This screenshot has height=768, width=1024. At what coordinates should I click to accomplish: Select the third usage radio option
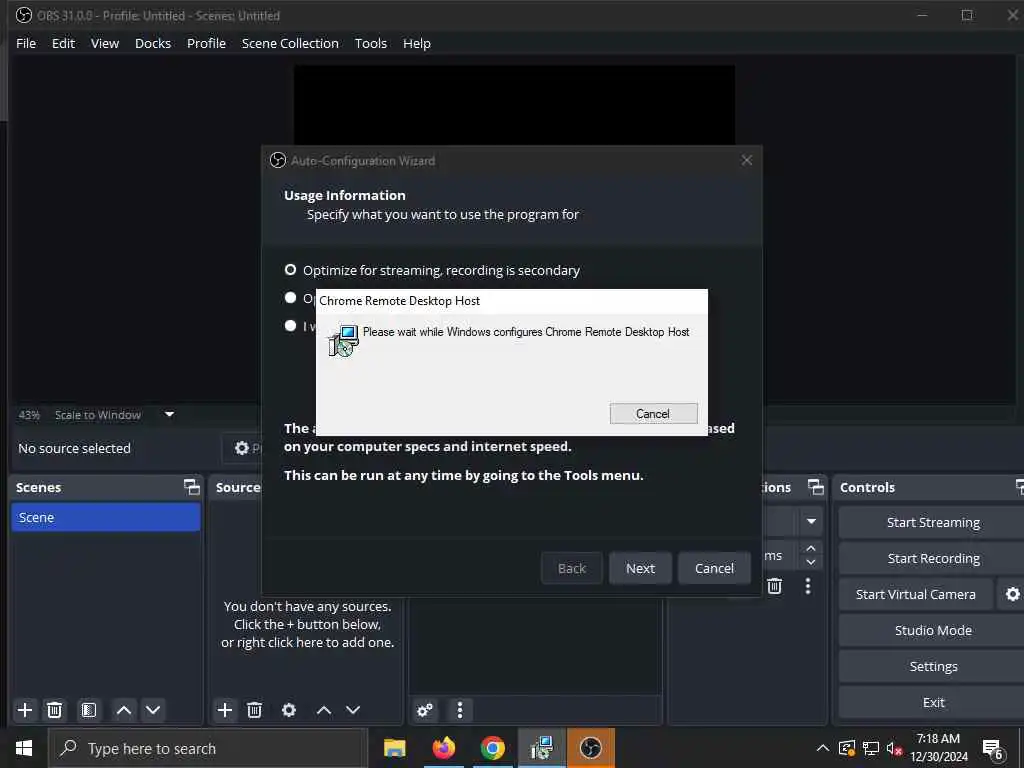point(291,325)
